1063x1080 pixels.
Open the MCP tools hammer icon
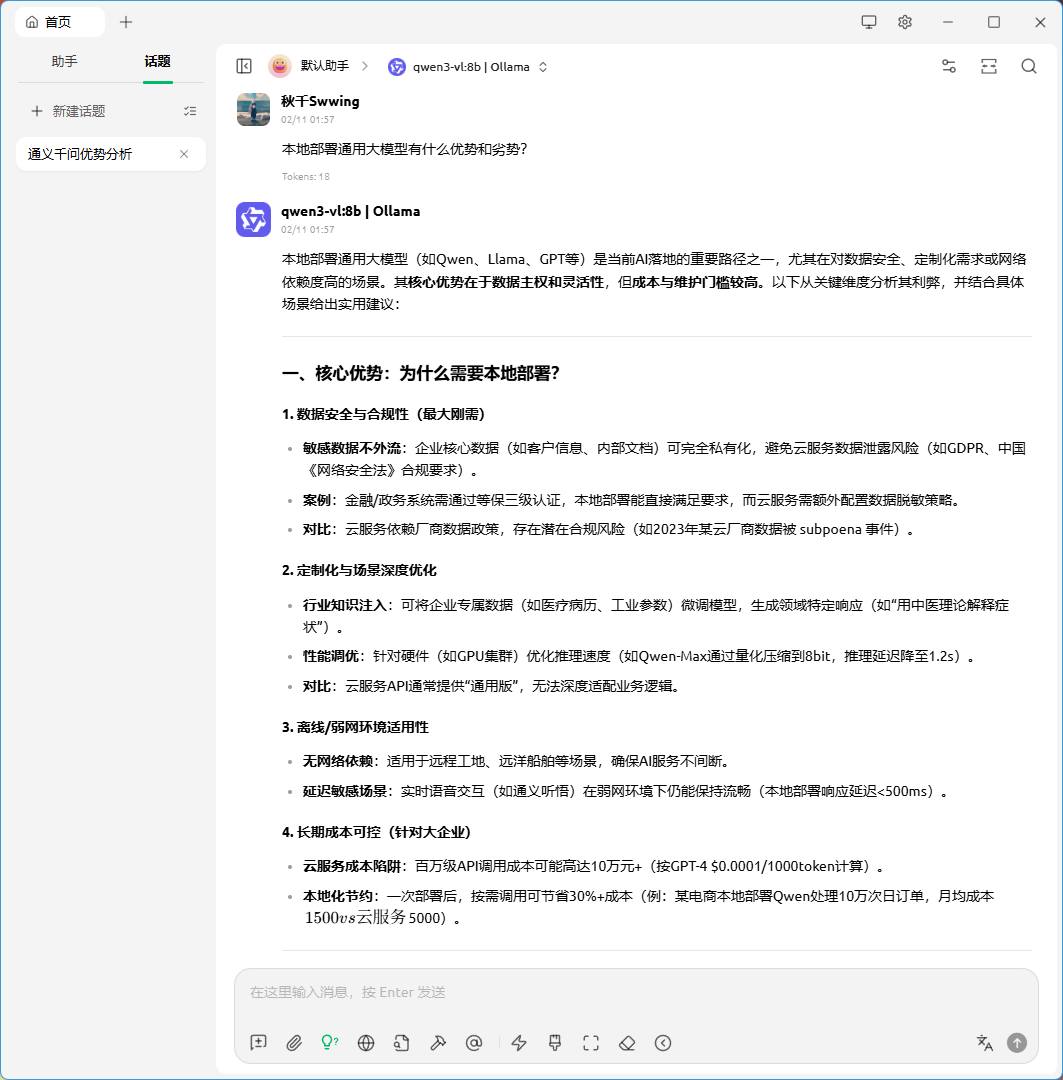pos(437,1043)
